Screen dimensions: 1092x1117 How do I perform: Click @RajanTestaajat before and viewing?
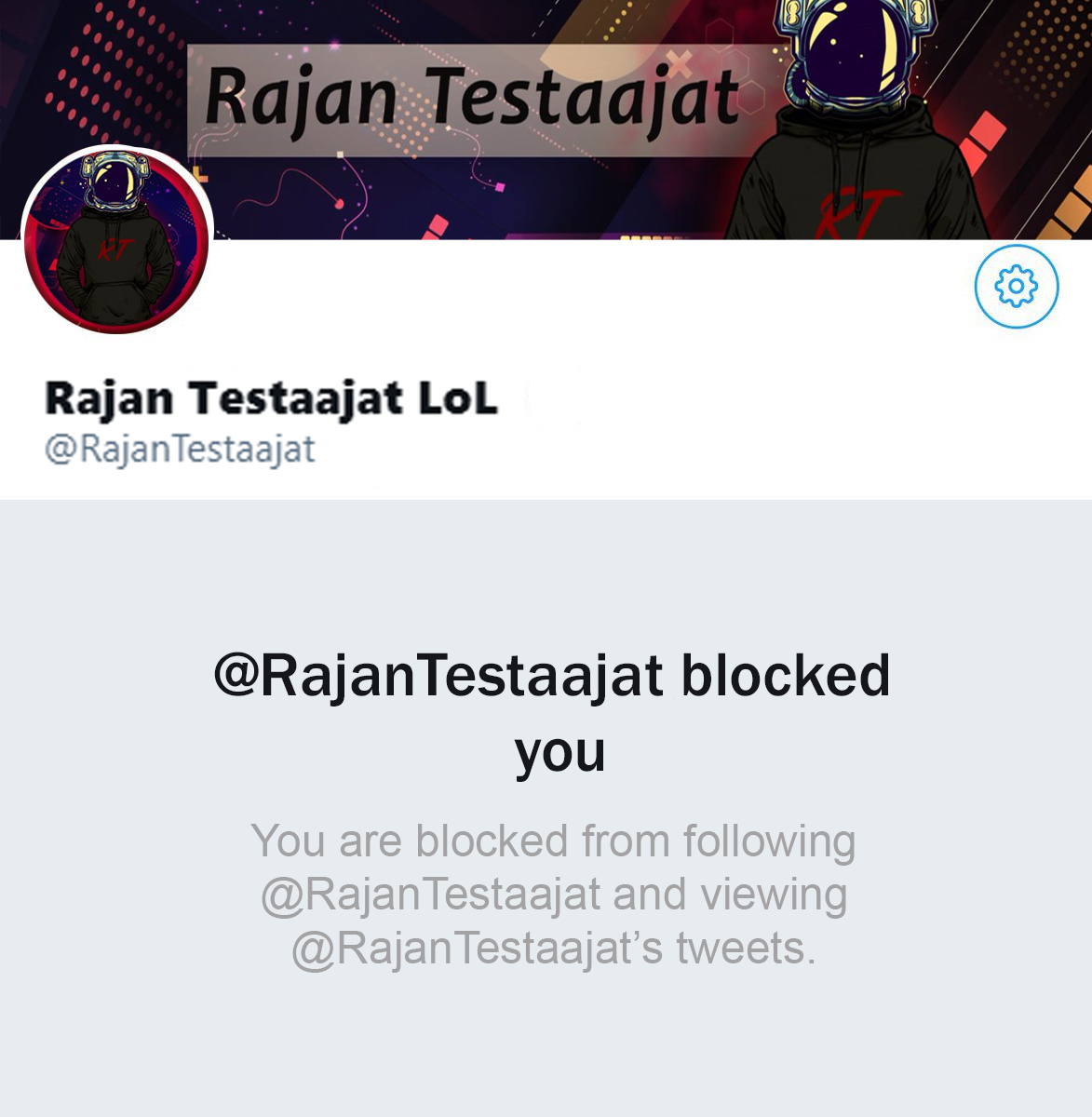(431, 895)
